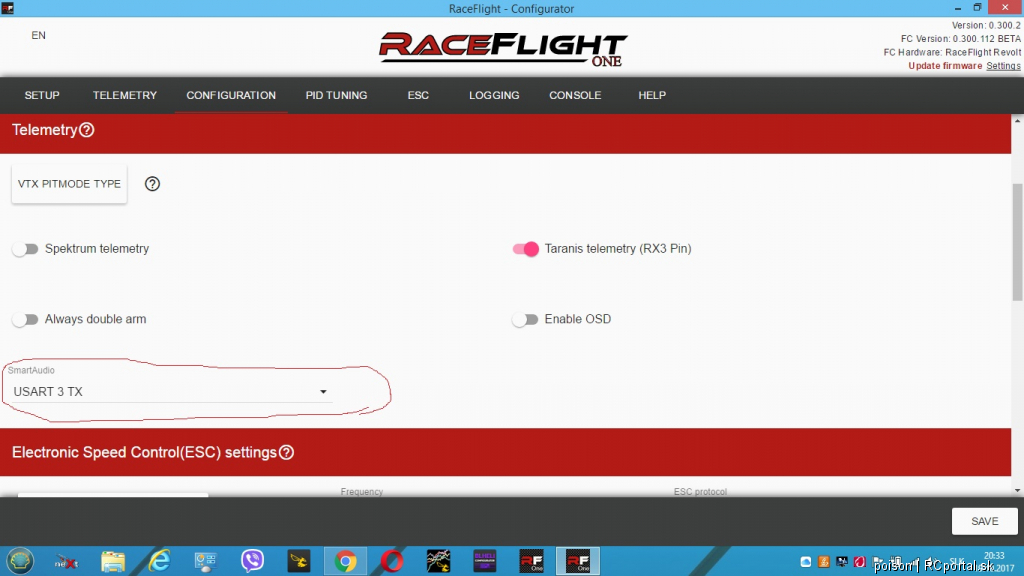
Task: Switch to the TELEMETRY tab
Action: coord(125,95)
